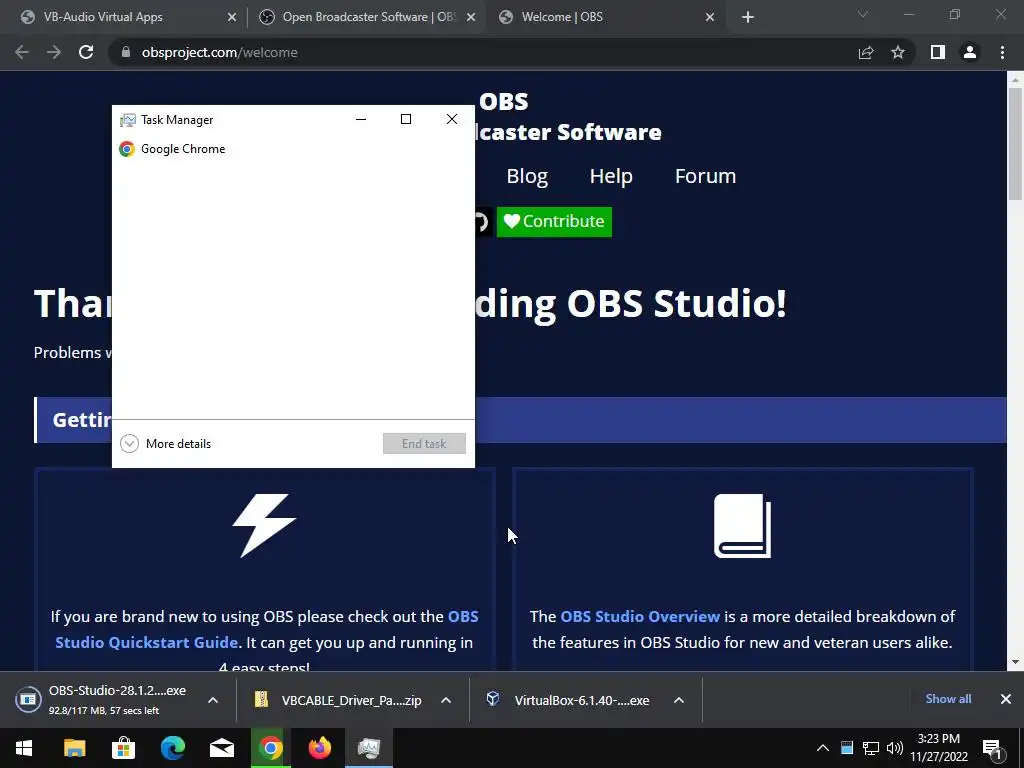Click End task button in Task Manager
This screenshot has height=768, width=1024.
click(424, 444)
